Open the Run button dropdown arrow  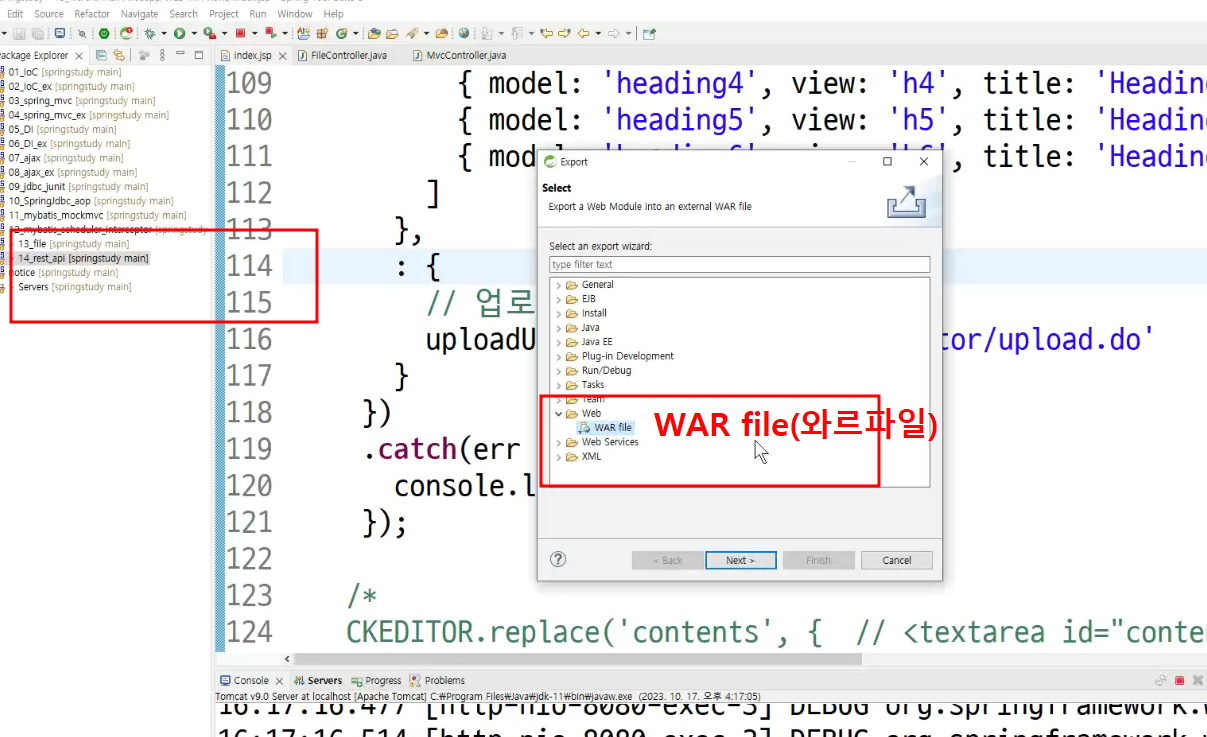click(x=194, y=33)
